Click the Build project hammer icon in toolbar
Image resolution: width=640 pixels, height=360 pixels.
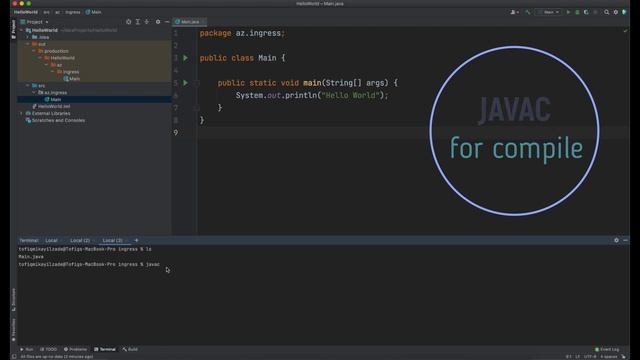pyautogui.click(x=528, y=12)
